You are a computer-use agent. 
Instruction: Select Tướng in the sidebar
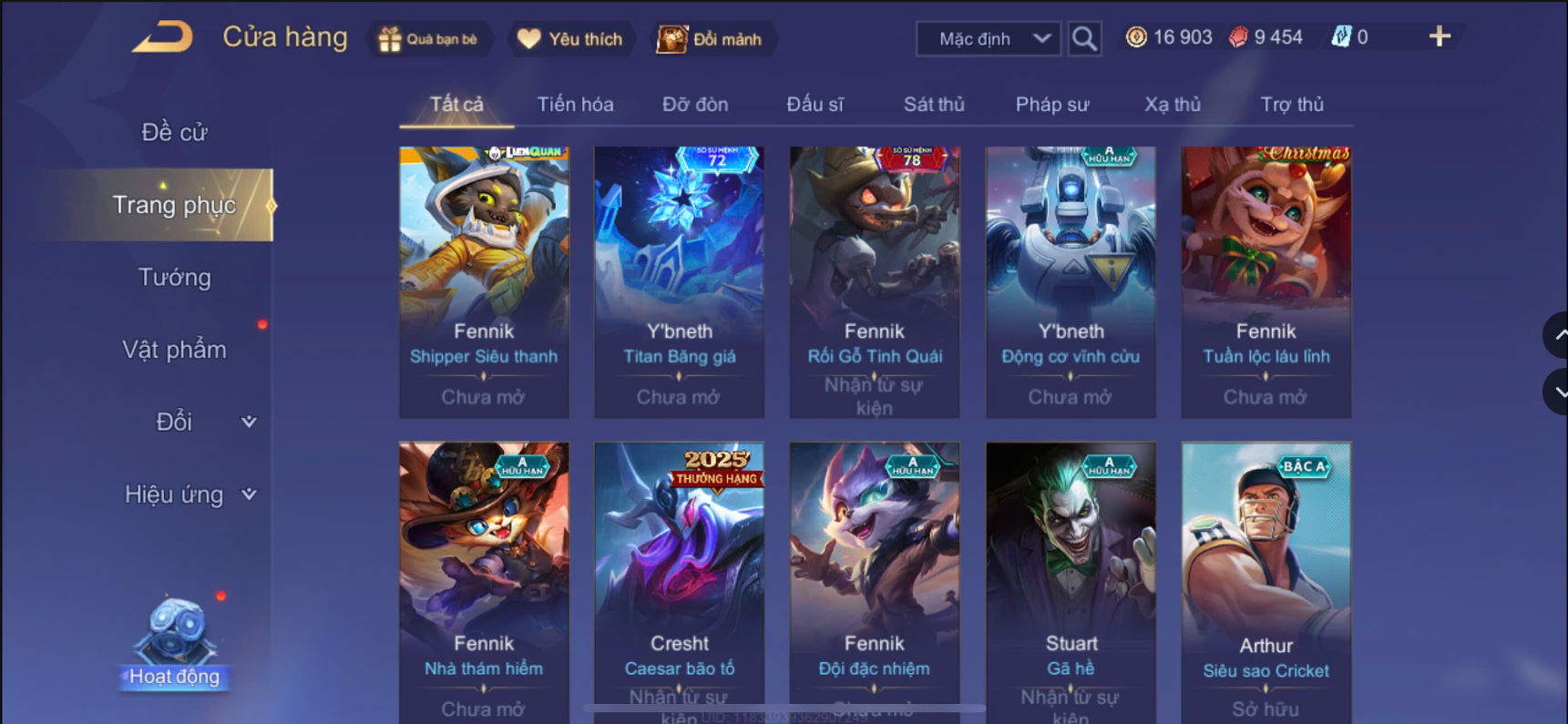point(174,277)
